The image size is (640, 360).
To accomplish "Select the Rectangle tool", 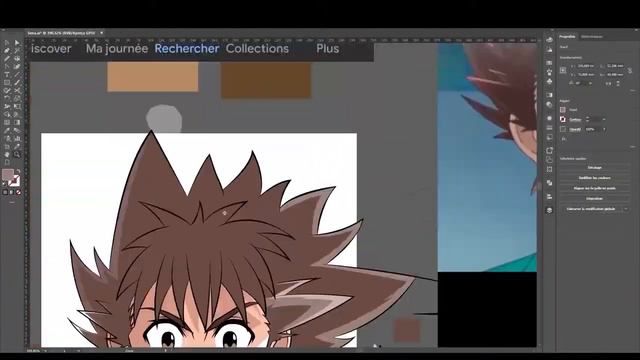I will (x=7, y=82).
